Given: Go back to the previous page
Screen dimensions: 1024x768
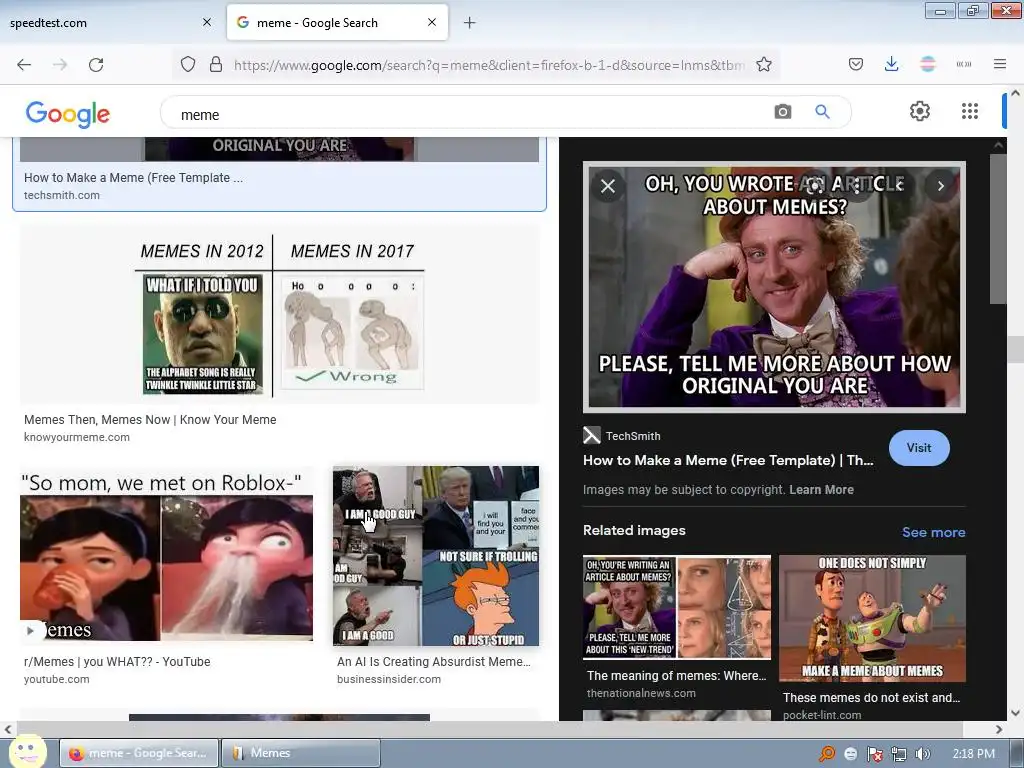Looking at the screenshot, I should pos(24,65).
